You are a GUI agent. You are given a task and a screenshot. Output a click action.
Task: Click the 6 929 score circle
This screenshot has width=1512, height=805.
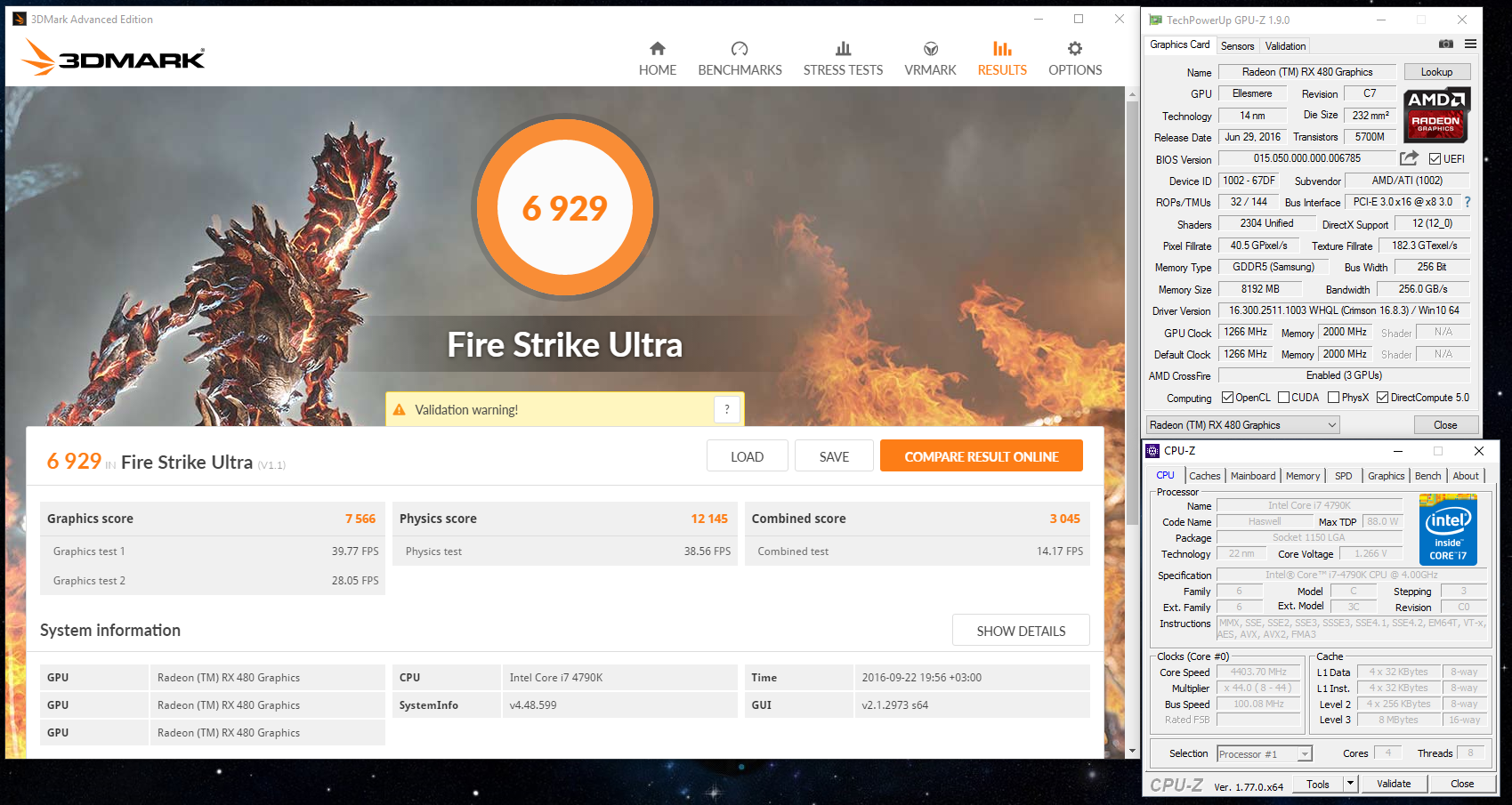[x=564, y=207]
